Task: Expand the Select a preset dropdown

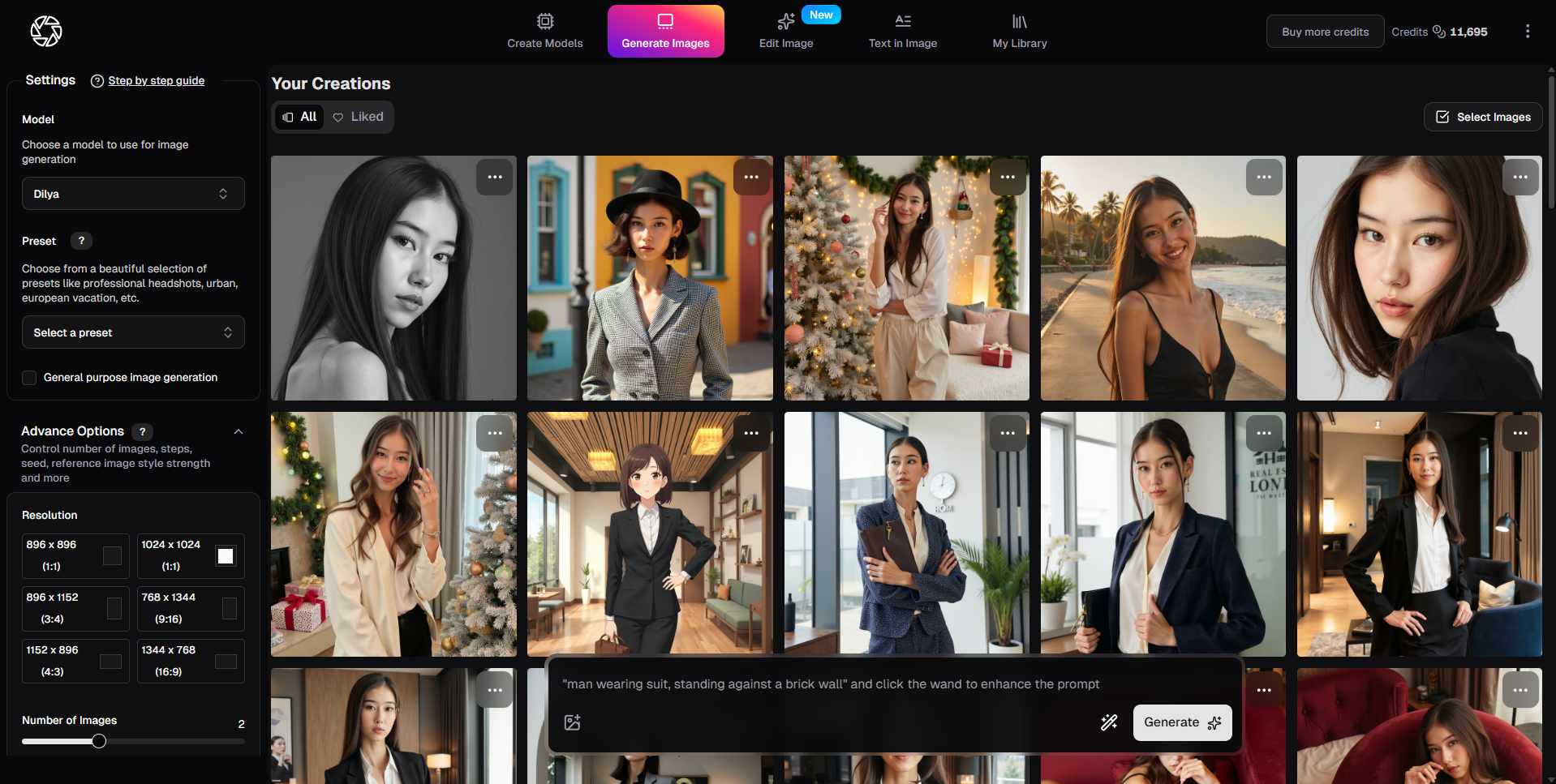Action: click(133, 332)
